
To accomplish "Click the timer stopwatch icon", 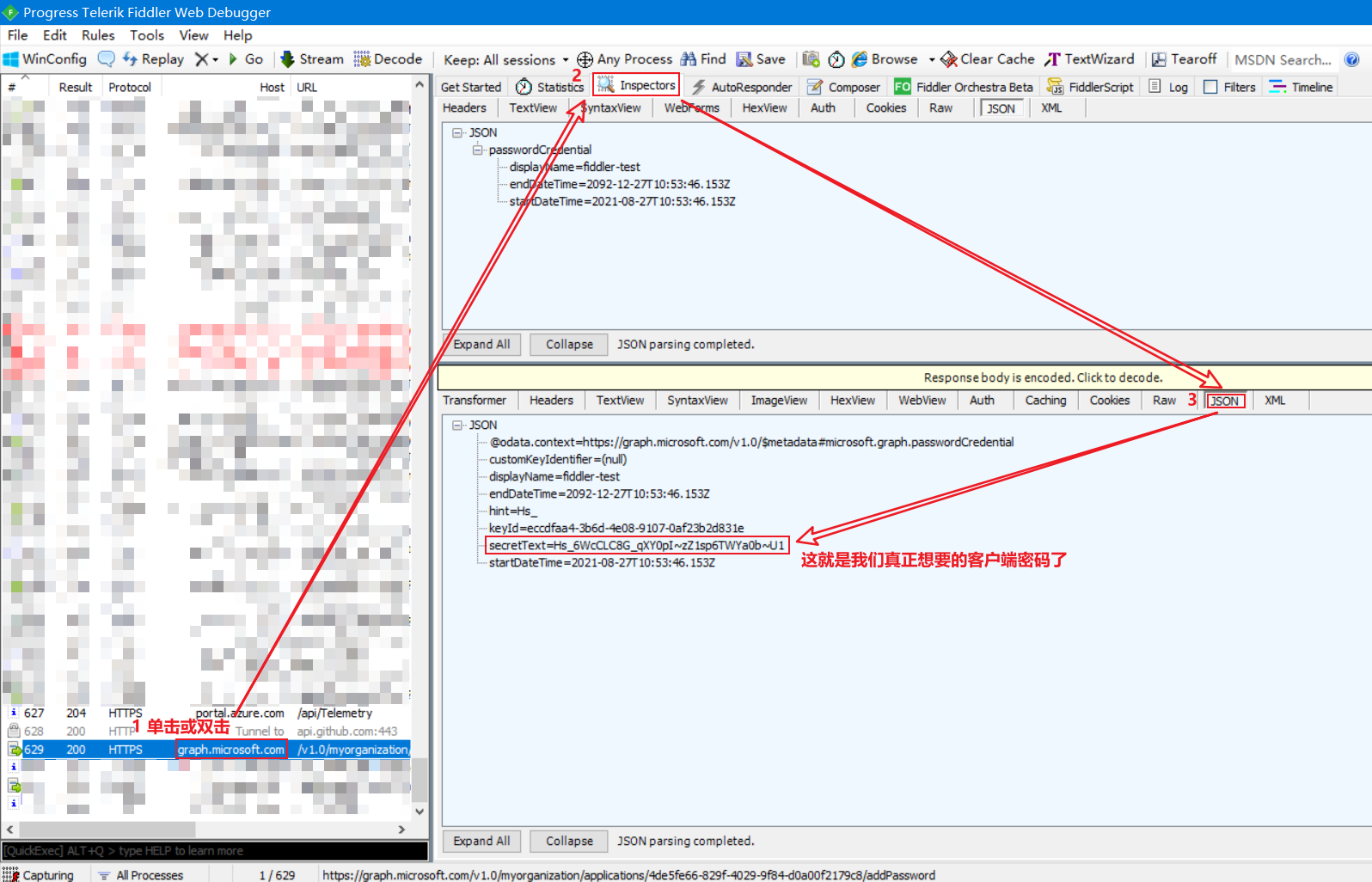I will click(836, 59).
